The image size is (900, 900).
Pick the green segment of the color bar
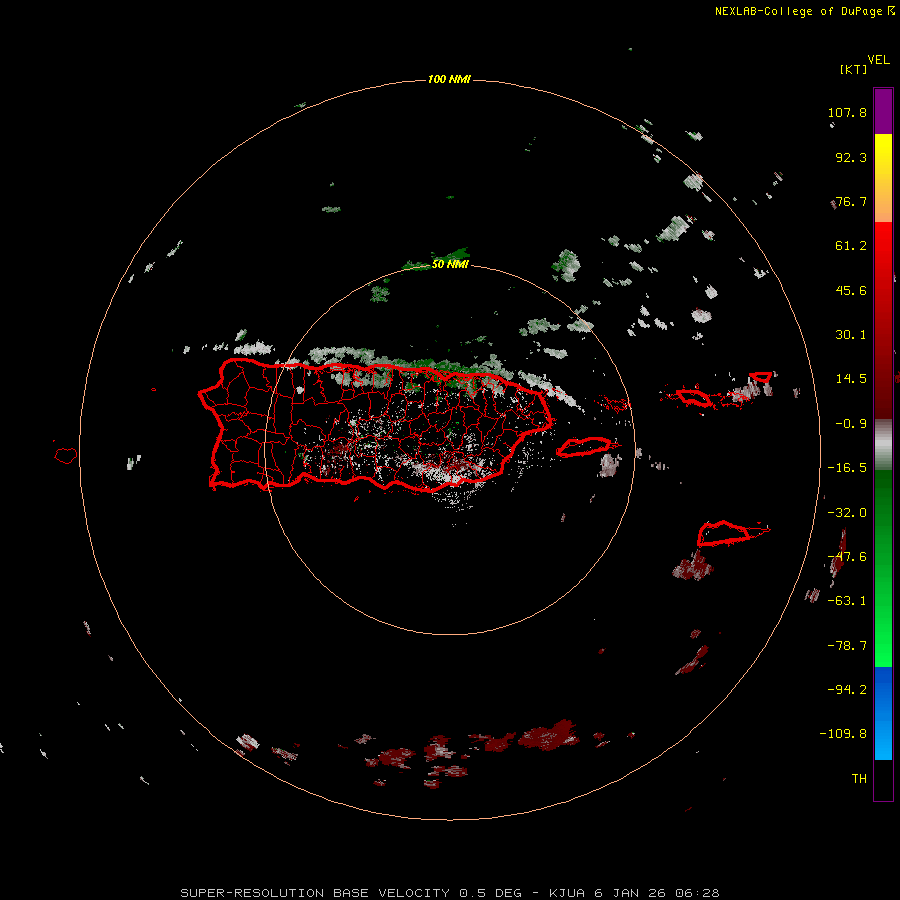coord(883,568)
